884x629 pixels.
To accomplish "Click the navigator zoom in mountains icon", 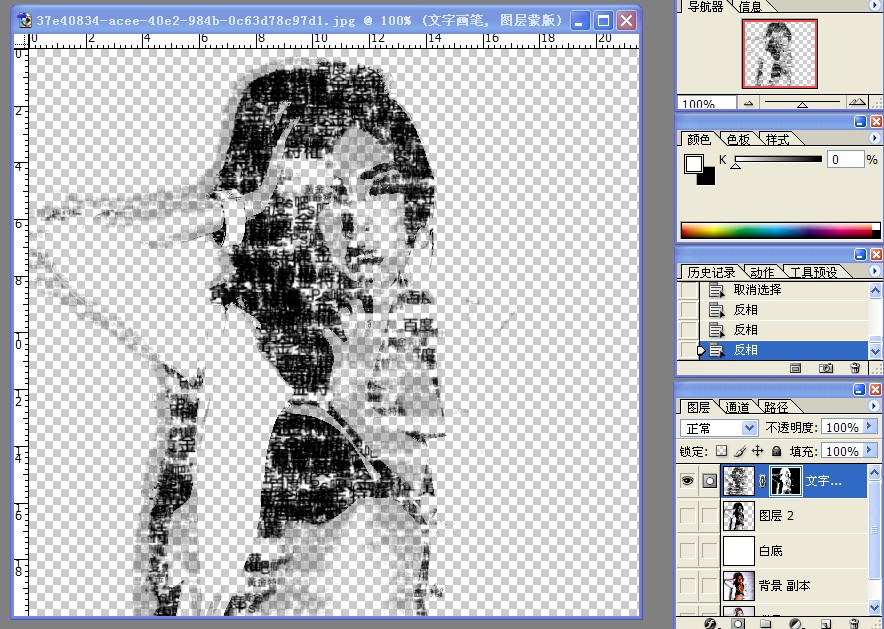I will point(857,102).
